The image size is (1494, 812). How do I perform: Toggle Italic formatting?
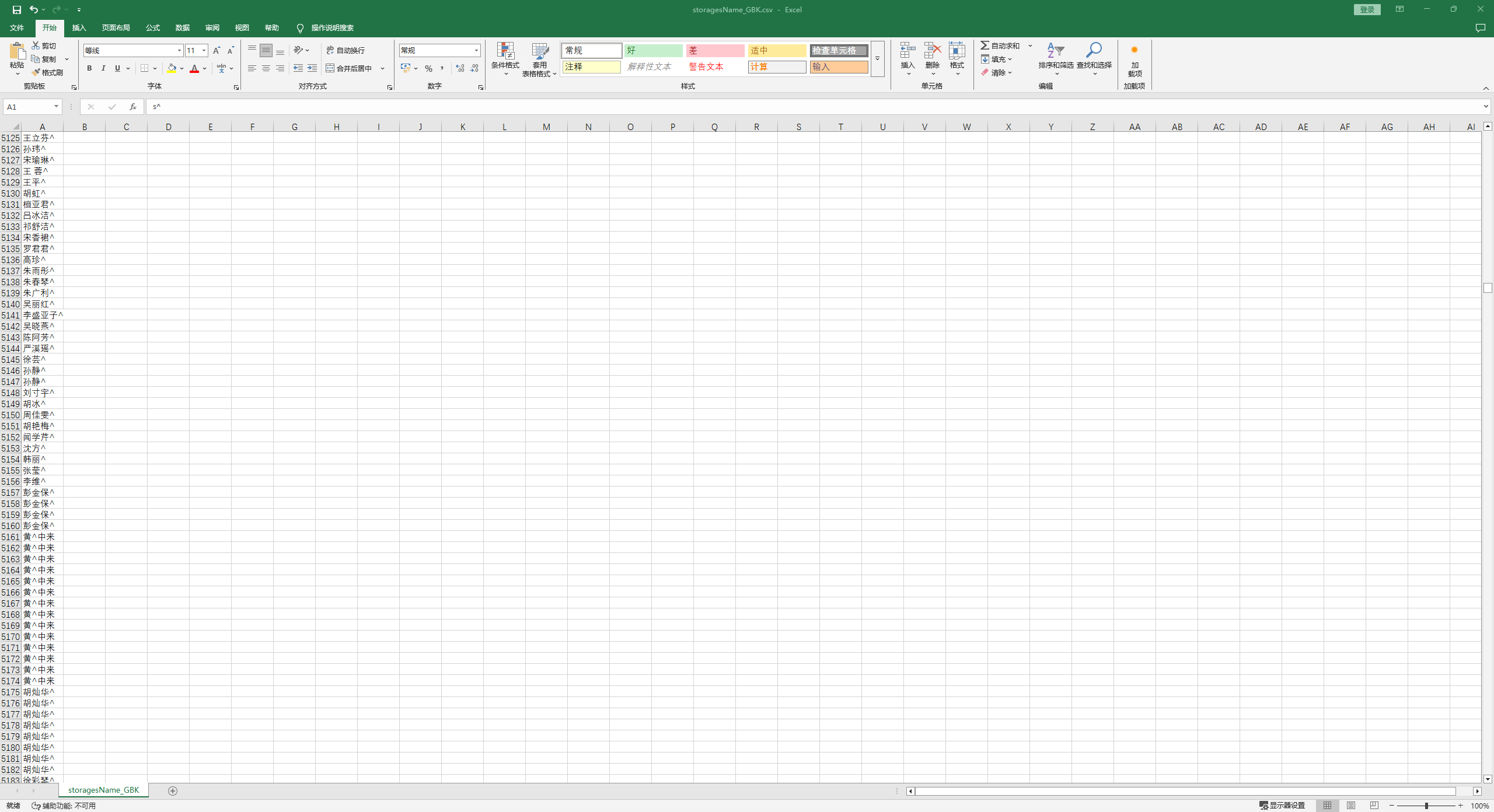coord(103,68)
